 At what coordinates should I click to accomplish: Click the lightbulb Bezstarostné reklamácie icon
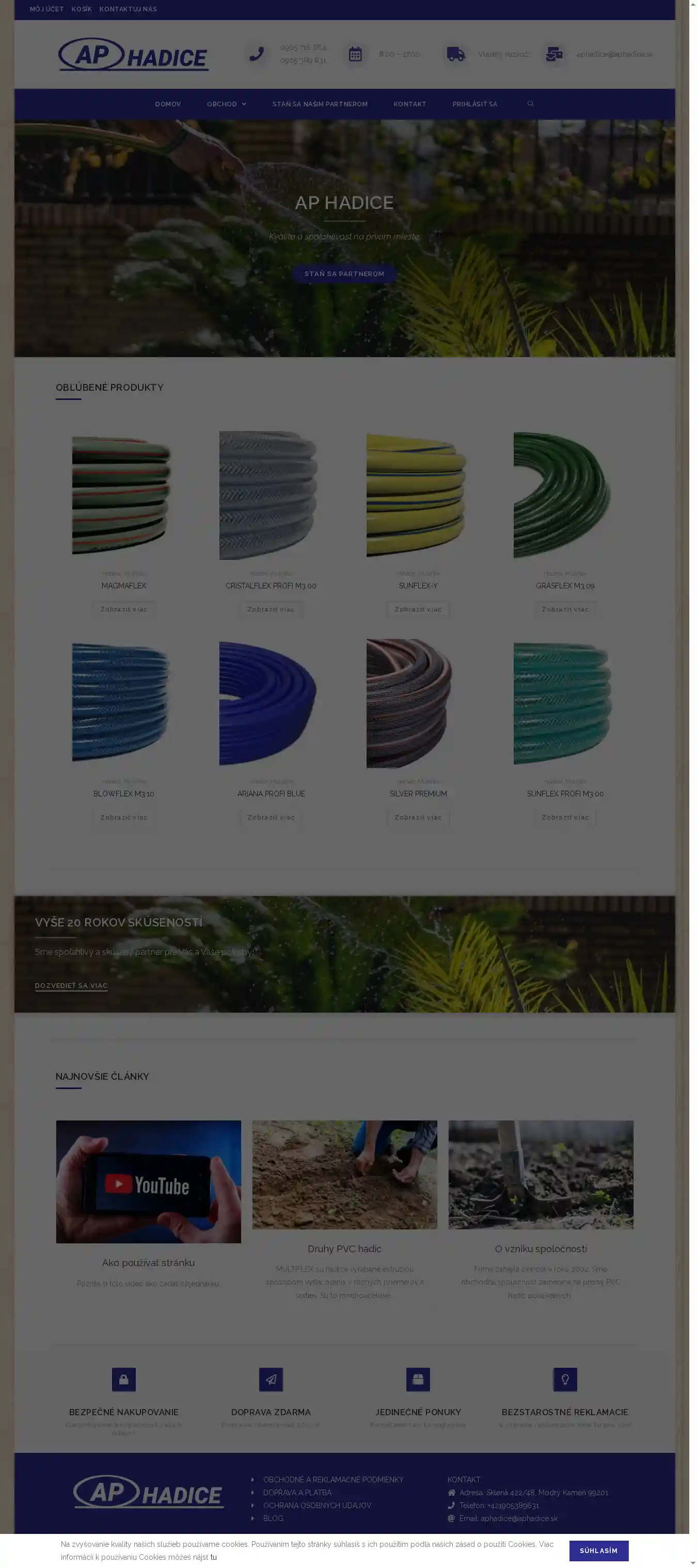565,1379
